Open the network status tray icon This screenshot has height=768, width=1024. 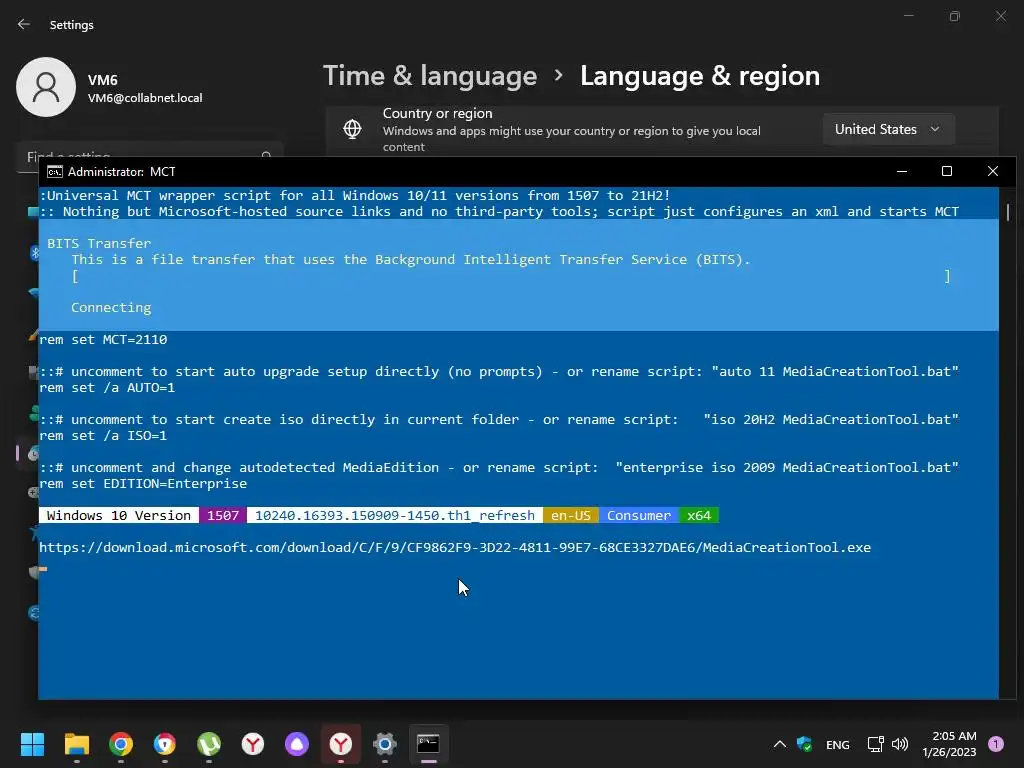click(x=875, y=744)
